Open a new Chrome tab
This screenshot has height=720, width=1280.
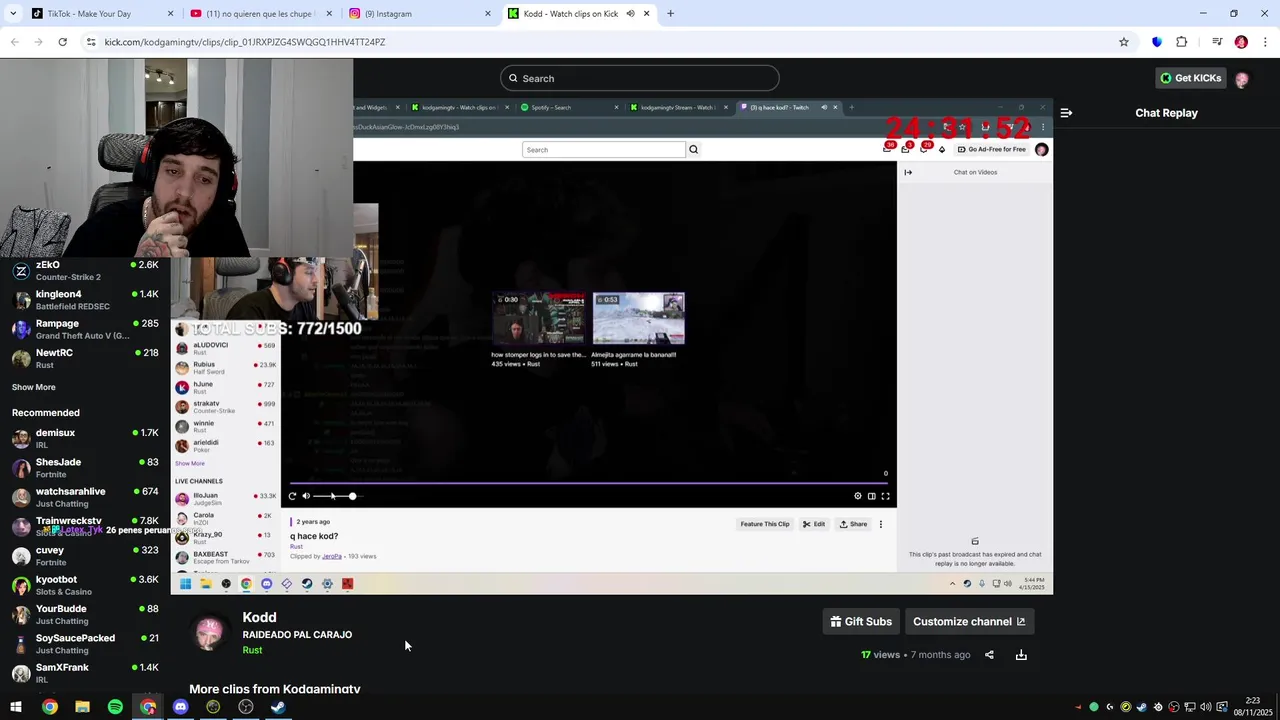pos(670,14)
